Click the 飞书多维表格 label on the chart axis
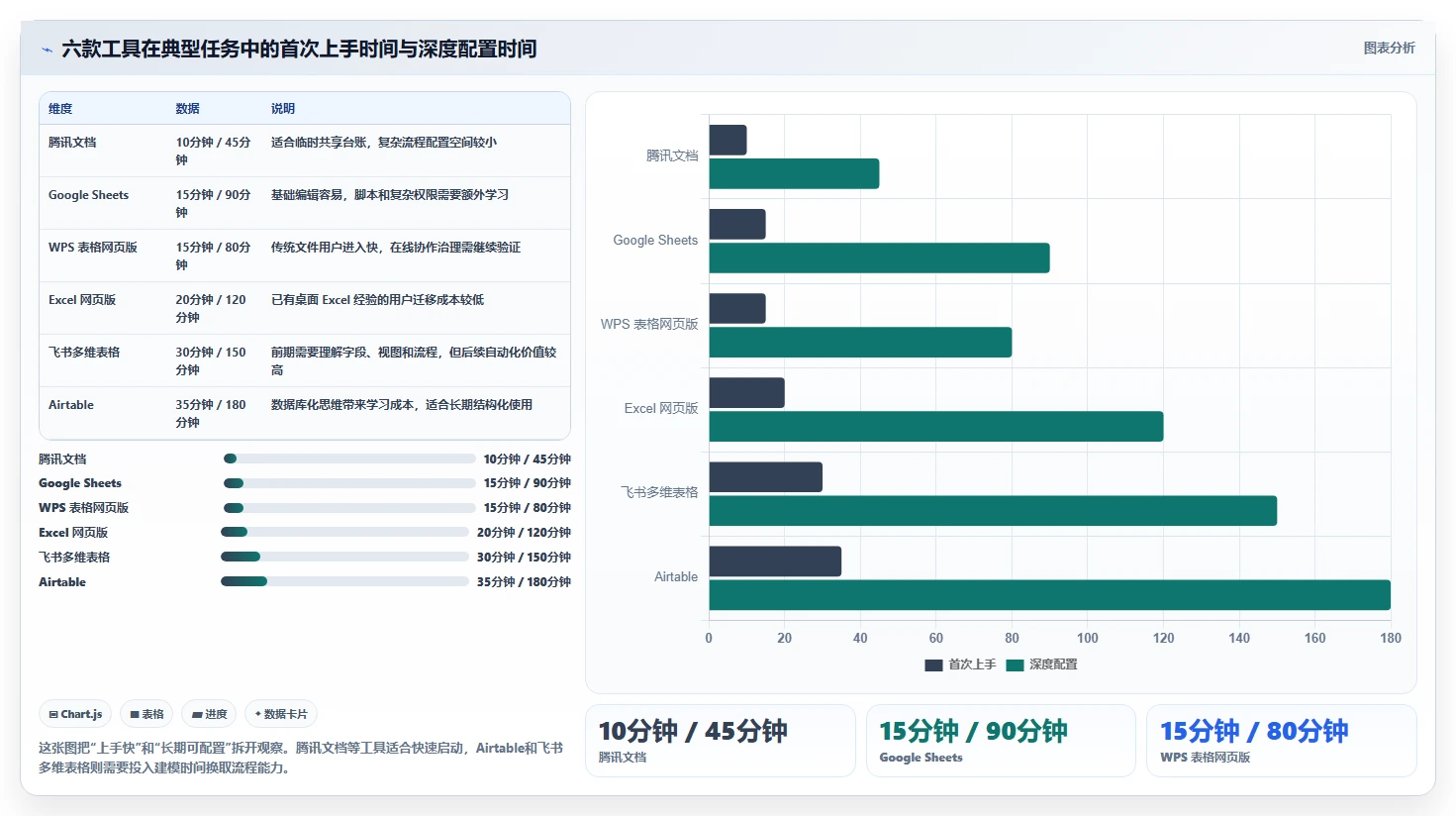1456x816 pixels. click(x=659, y=492)
